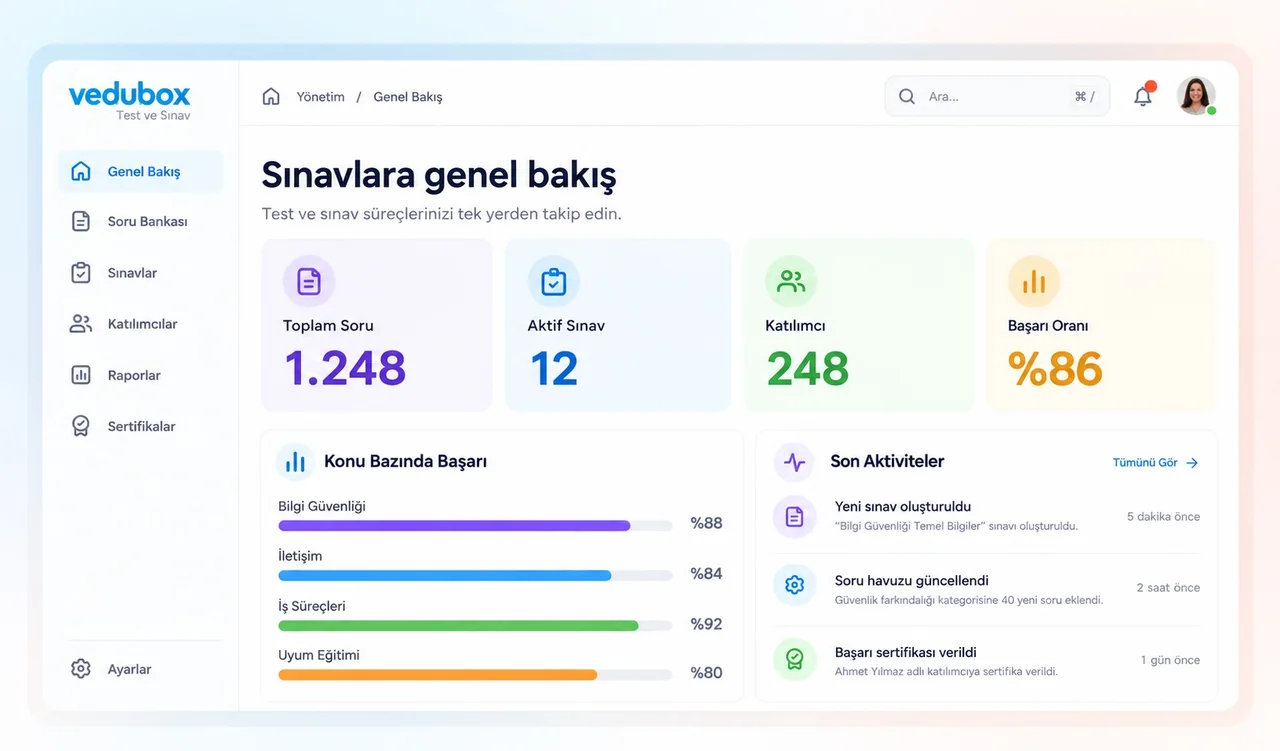Screen dimensions: 1280x751
Task: Click the Sertifikalar badge icon
Action: [81, 426]
